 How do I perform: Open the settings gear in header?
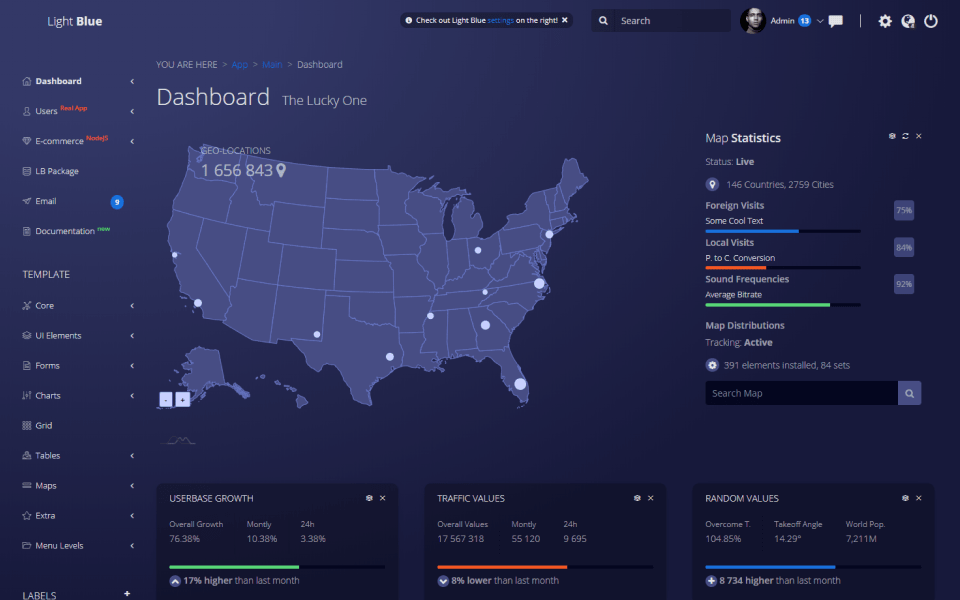pyautogui.click(x=885, y=21)
